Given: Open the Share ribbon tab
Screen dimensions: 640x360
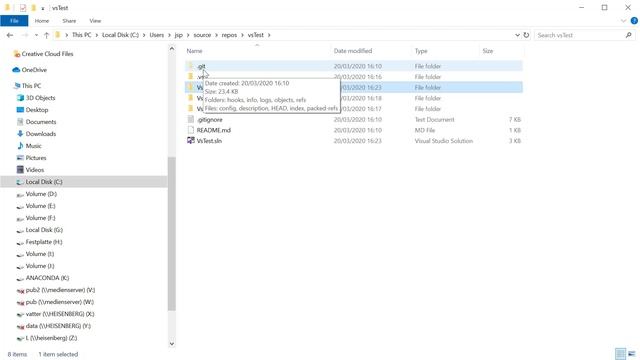Looking at the screenshot, I should [69, 21].
